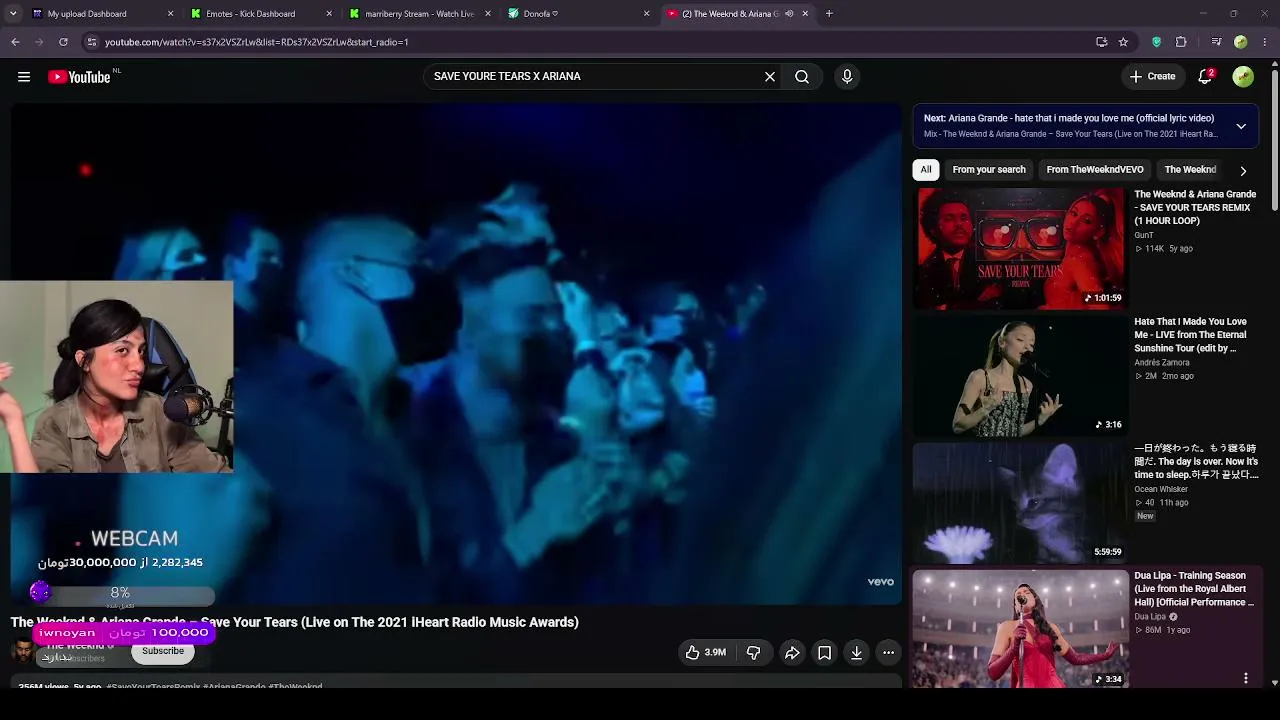
Task: Mute the YouTube tab audio icon
Action: (789, 14)
